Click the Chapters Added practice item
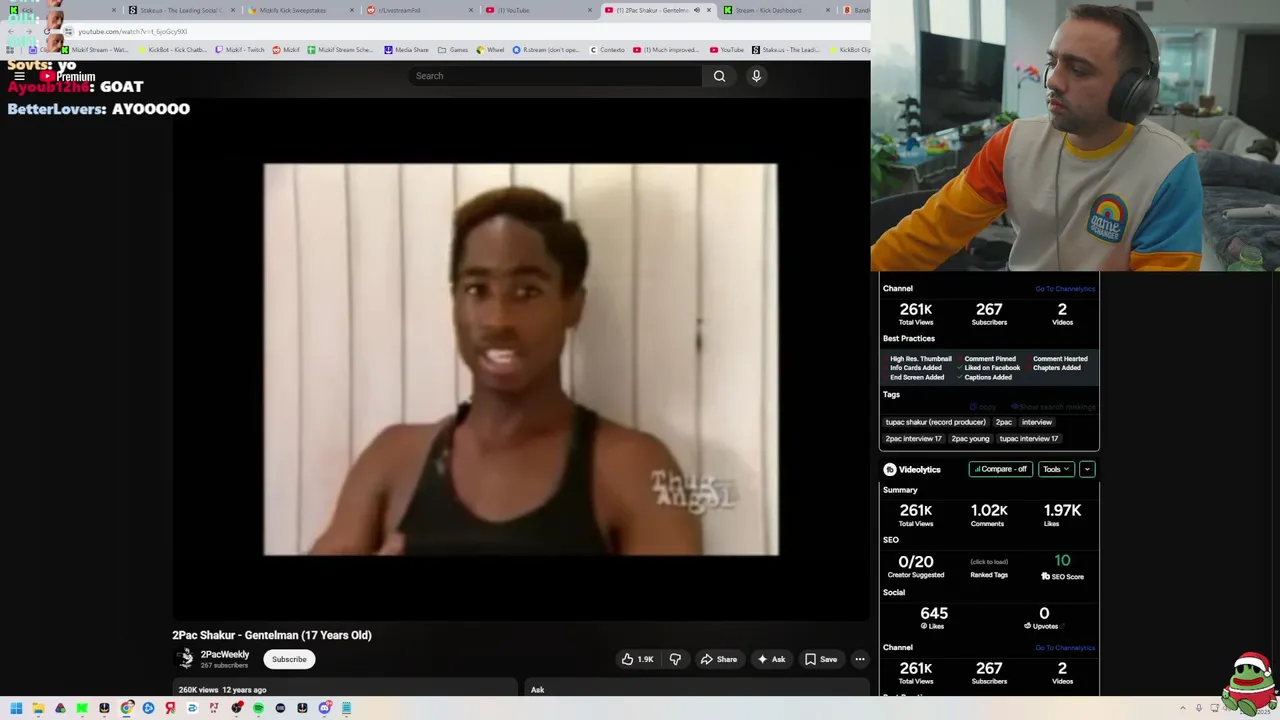Image resolution: width=1280 pixels, height=720 pixels. click(x=1056, y=368)
